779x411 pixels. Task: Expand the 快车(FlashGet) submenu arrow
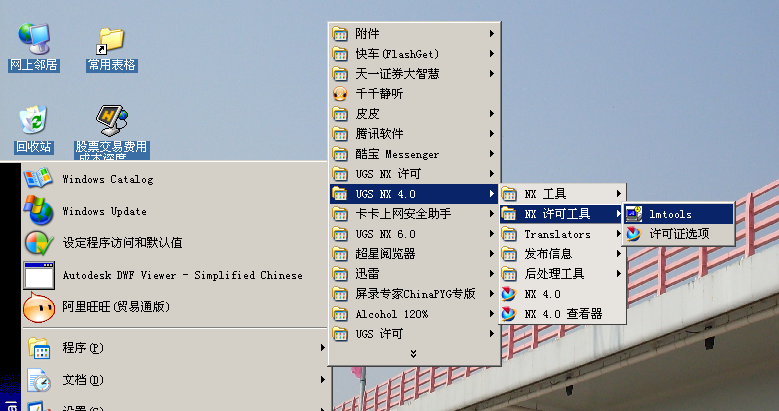(x=491, y=54)
